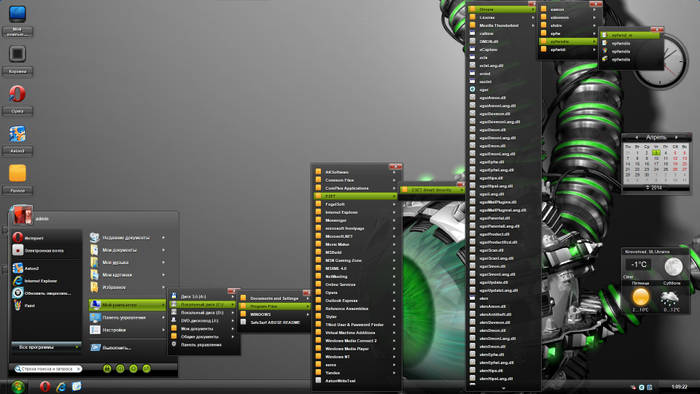Launch Internet Explorer from taskbar quick launch
The height and width of the screenshot is (394, 700).
click(x=61, y=386)
